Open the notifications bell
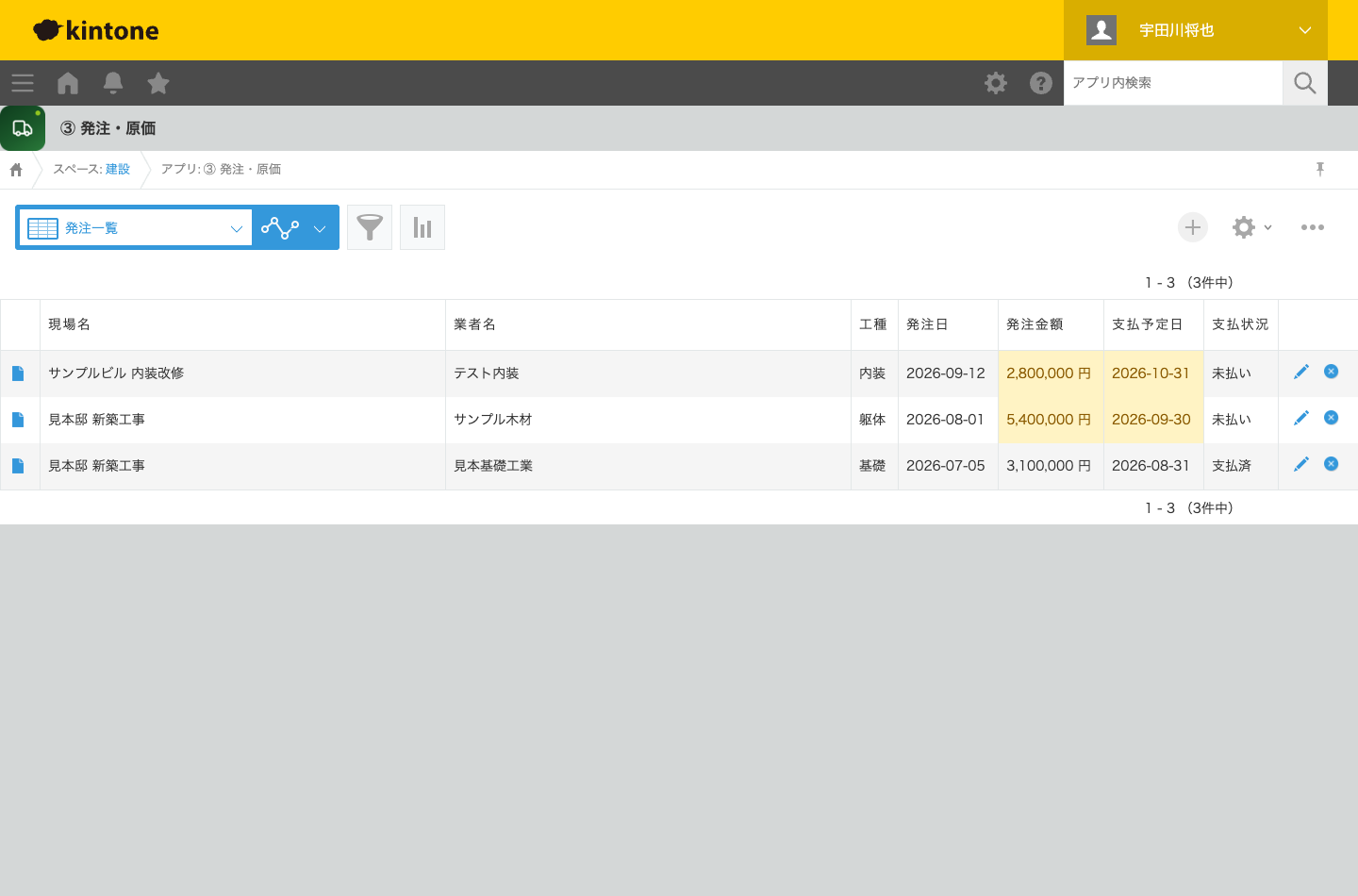 [x=113, y=83]
